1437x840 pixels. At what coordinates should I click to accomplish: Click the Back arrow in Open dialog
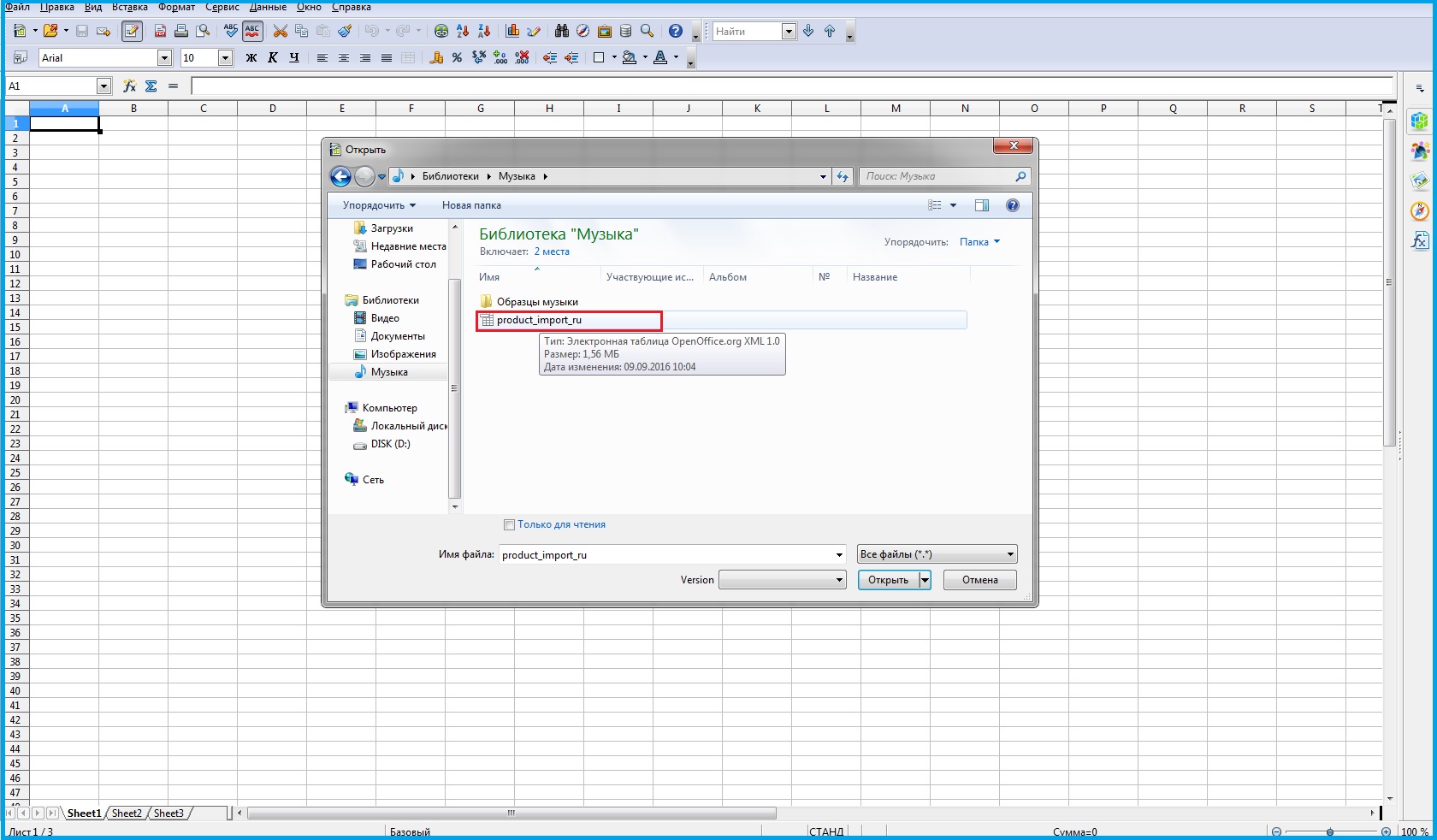click(340, 177)
